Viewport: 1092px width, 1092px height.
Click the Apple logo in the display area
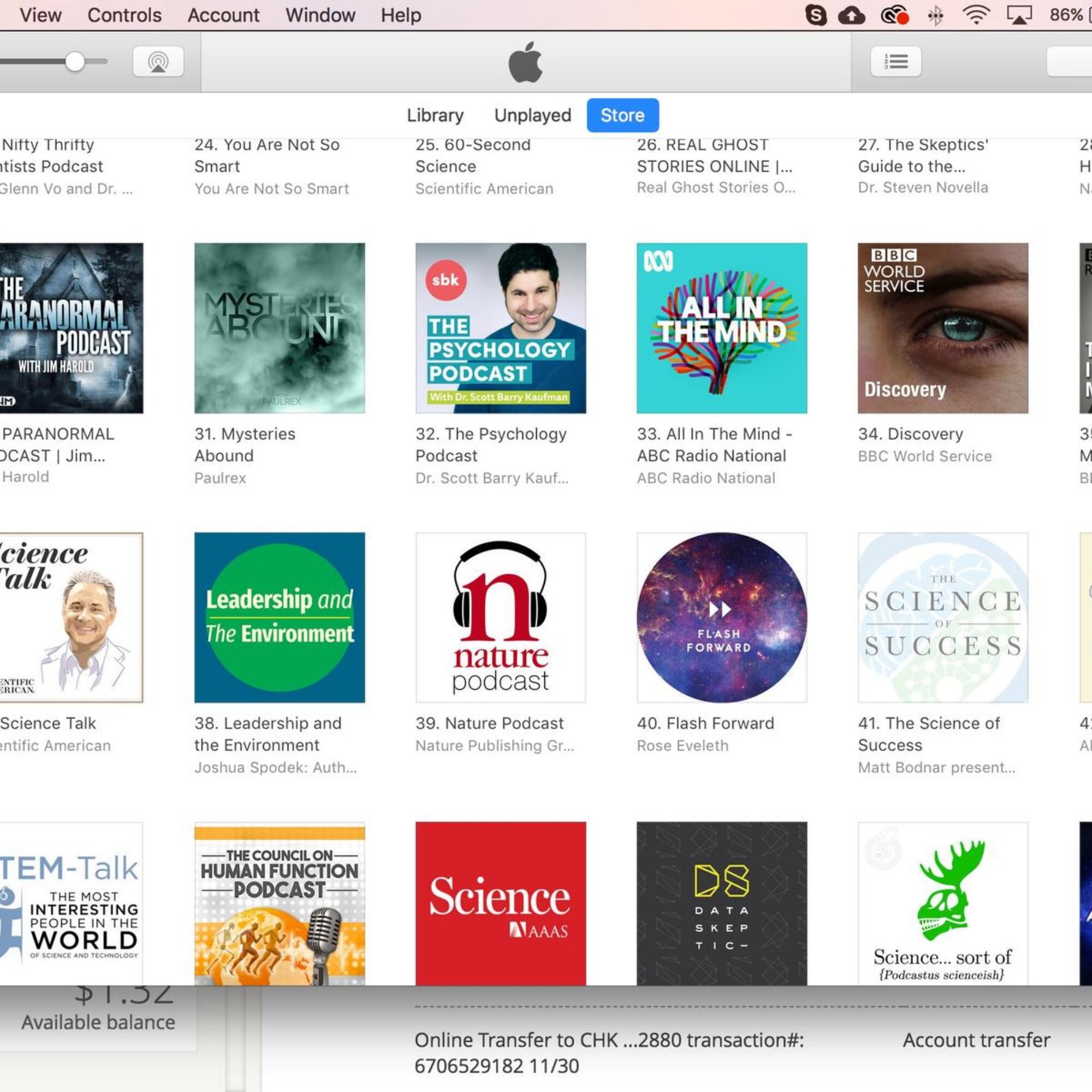(525, 62)
